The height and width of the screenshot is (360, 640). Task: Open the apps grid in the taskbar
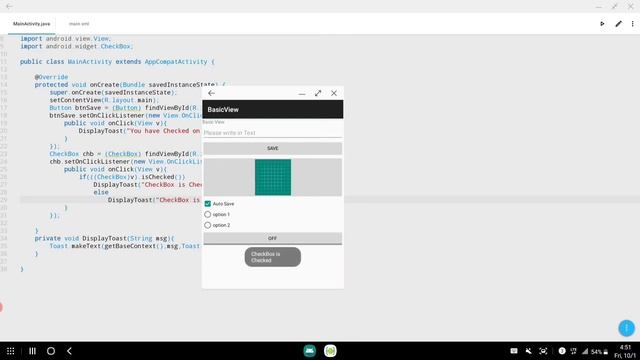pyautogui.click(x=11, y=351)
